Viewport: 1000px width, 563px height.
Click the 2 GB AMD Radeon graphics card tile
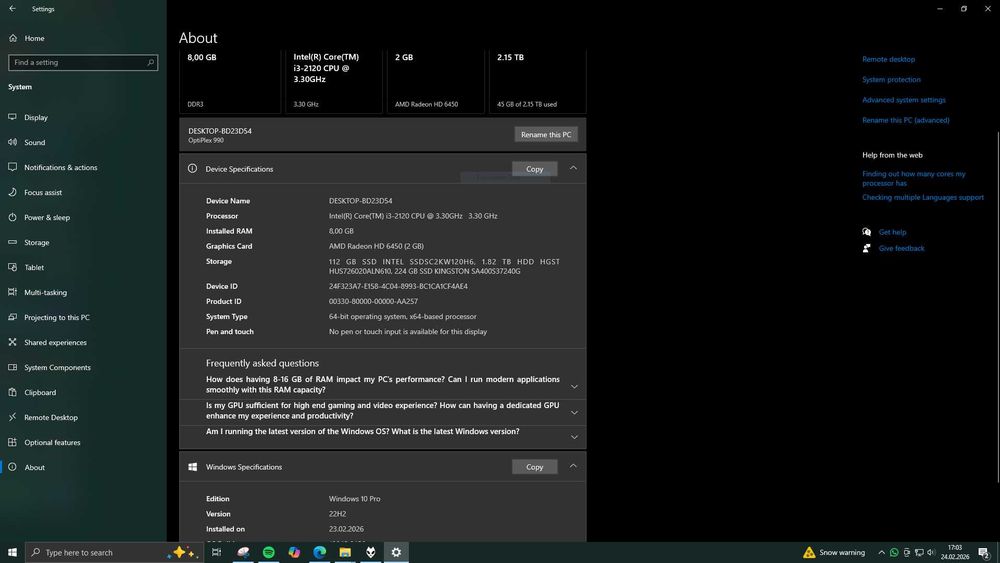click(x=436, y=82)
